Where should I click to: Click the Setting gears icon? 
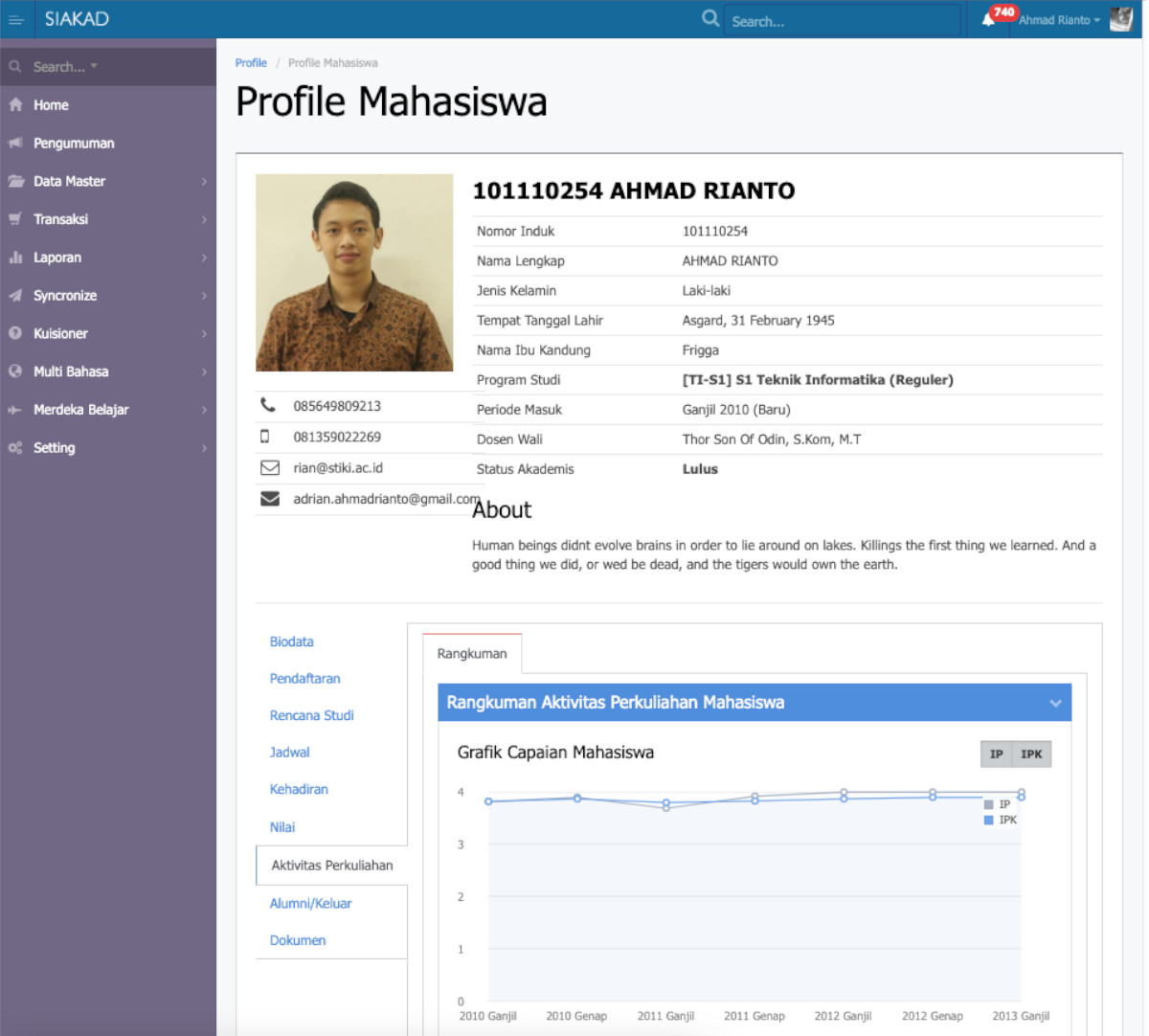coord(15,448)
